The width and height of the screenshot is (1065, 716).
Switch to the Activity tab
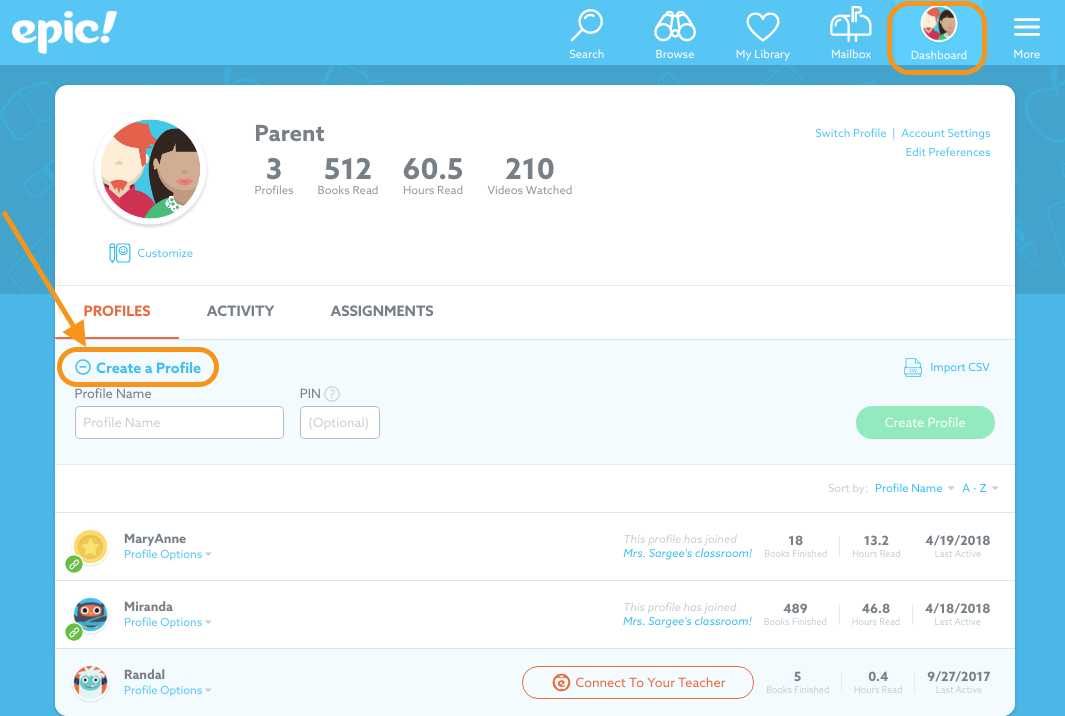coord(240,311)
